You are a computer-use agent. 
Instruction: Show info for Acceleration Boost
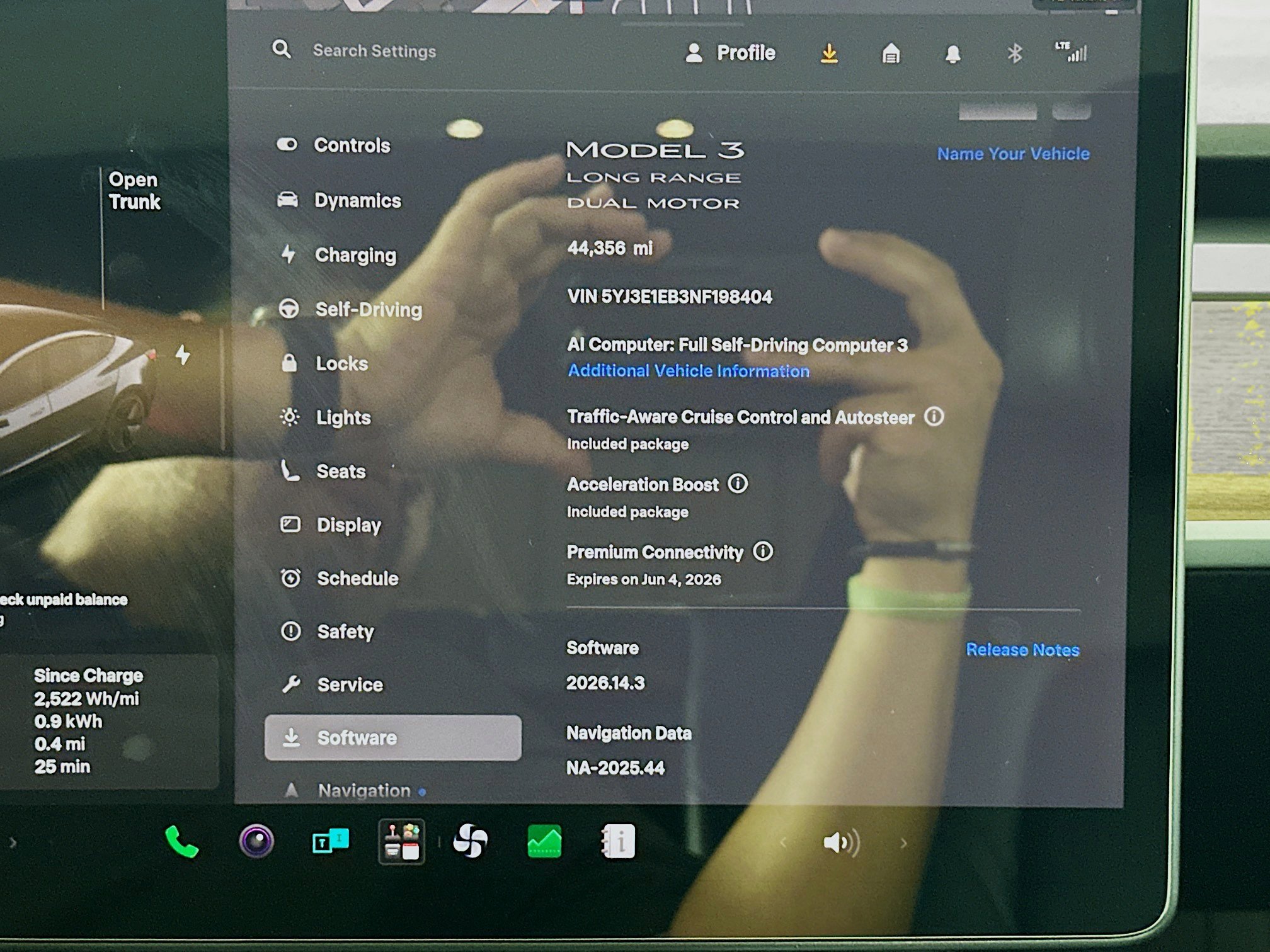click(738, 484)
